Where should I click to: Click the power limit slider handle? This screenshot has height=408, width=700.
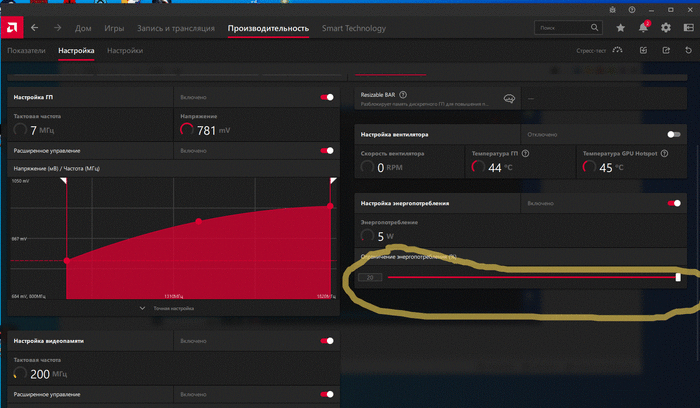678,277
